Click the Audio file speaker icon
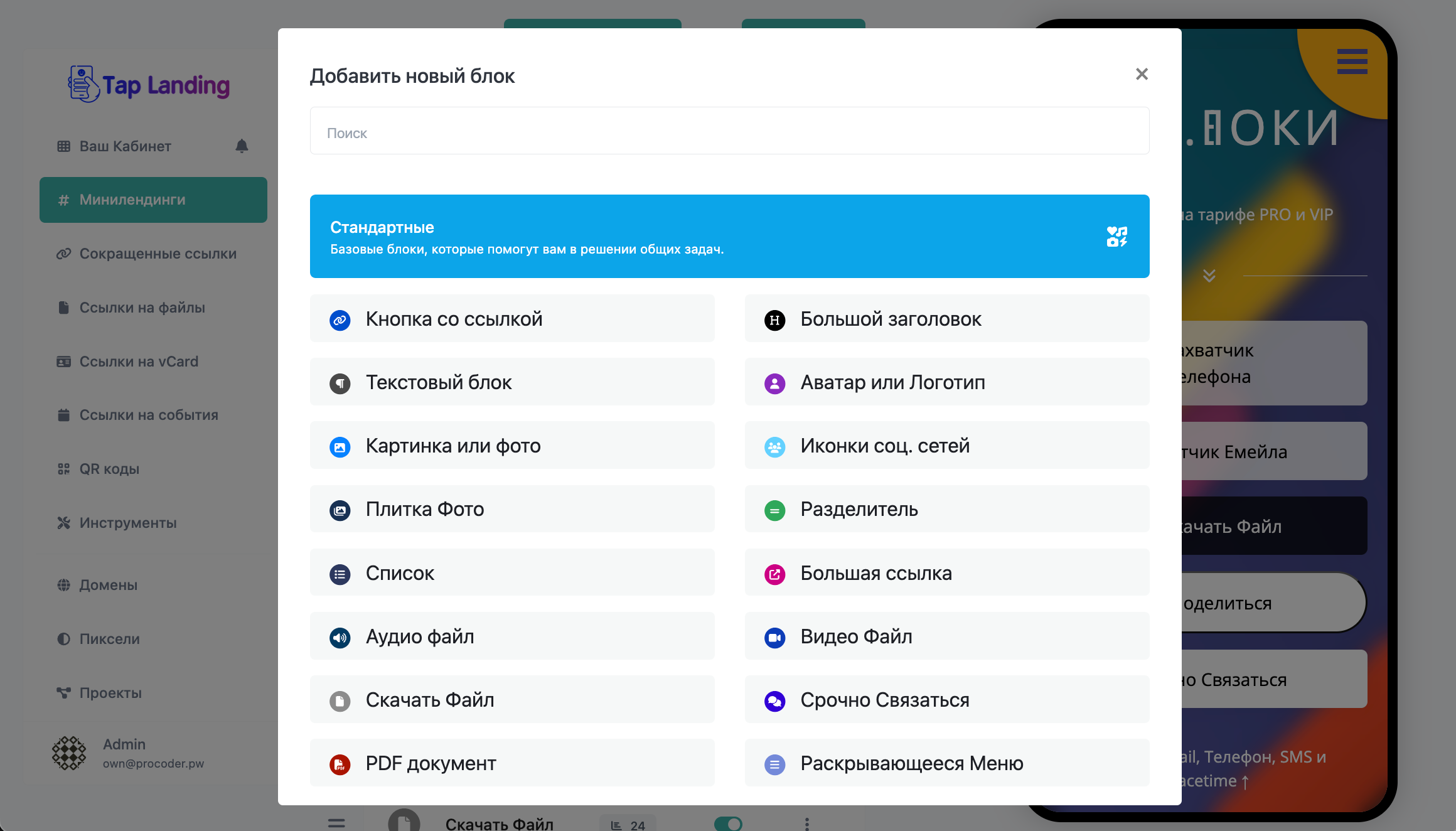 coord(340,637)
